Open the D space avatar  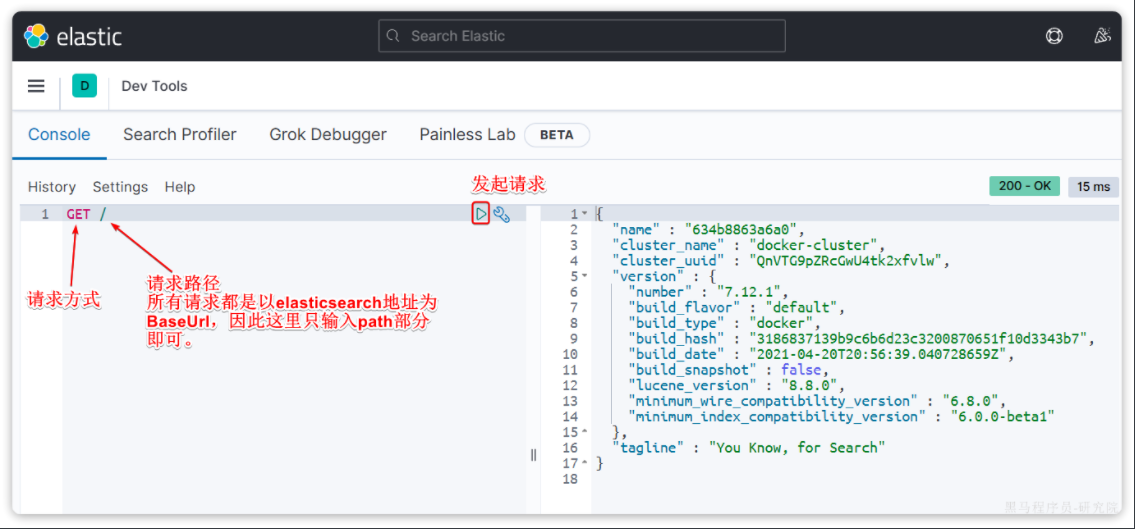click(x=85, y=86)
